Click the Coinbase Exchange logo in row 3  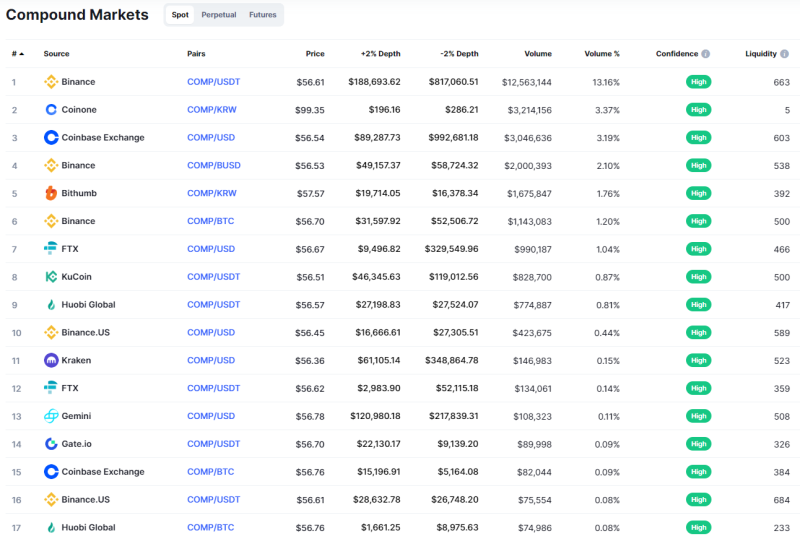click(51, 137)
